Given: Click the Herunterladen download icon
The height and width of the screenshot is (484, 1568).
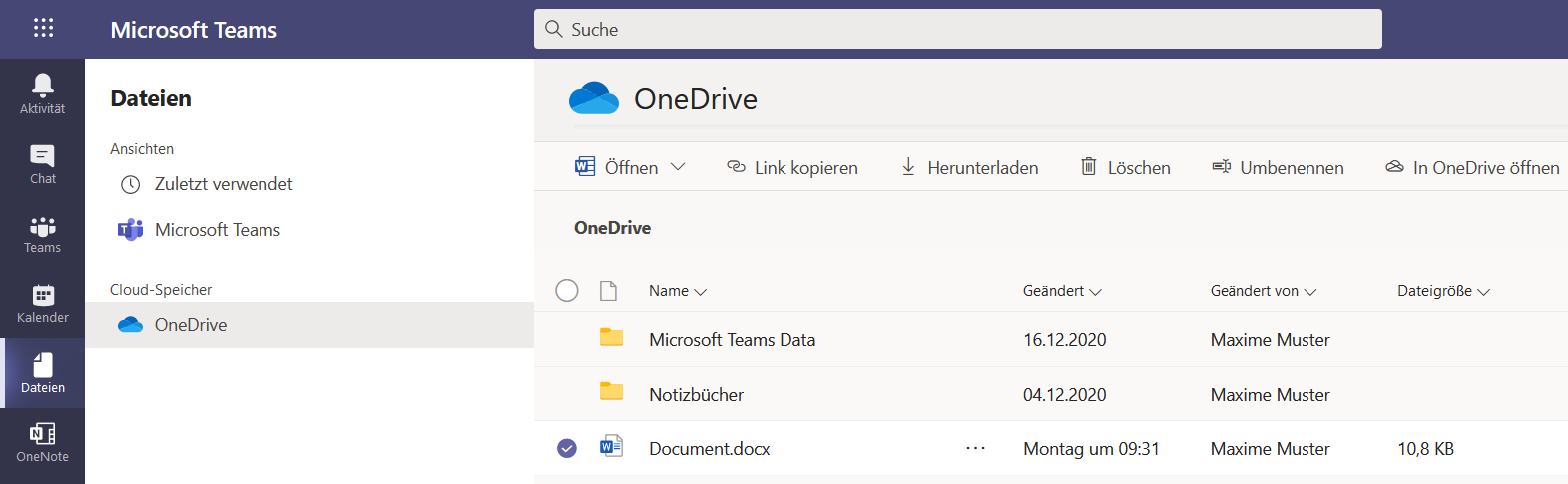Looking at the screenshot, I should [x=908, y=166].
